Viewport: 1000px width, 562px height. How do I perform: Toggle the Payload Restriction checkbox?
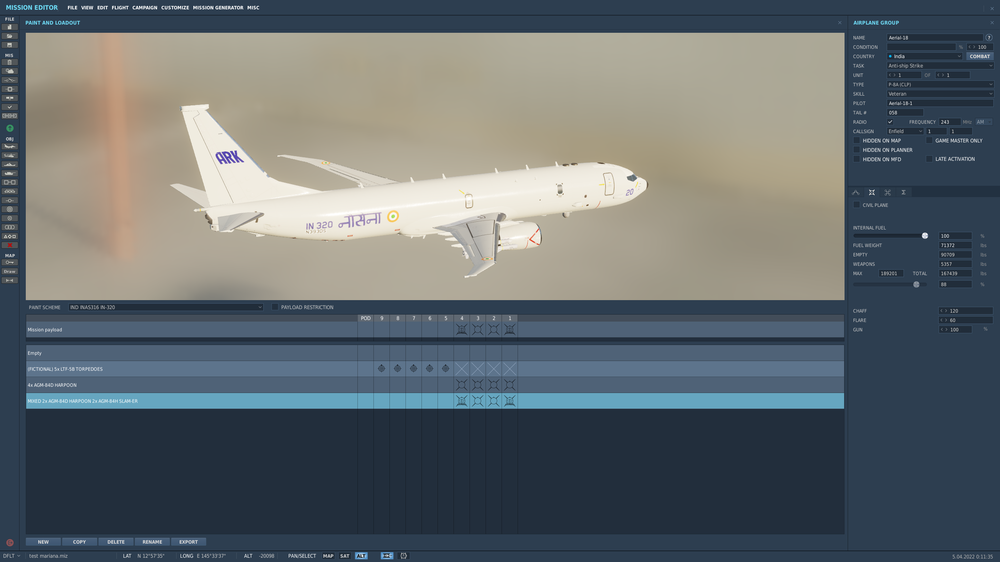[x=275, y=307]
